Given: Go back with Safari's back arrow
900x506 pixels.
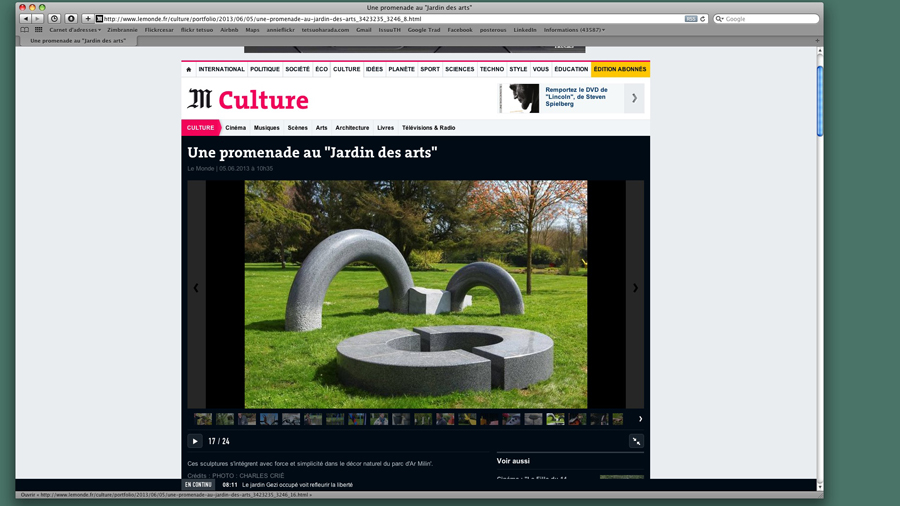Looking at the screenshot, I should click(26, 19).
